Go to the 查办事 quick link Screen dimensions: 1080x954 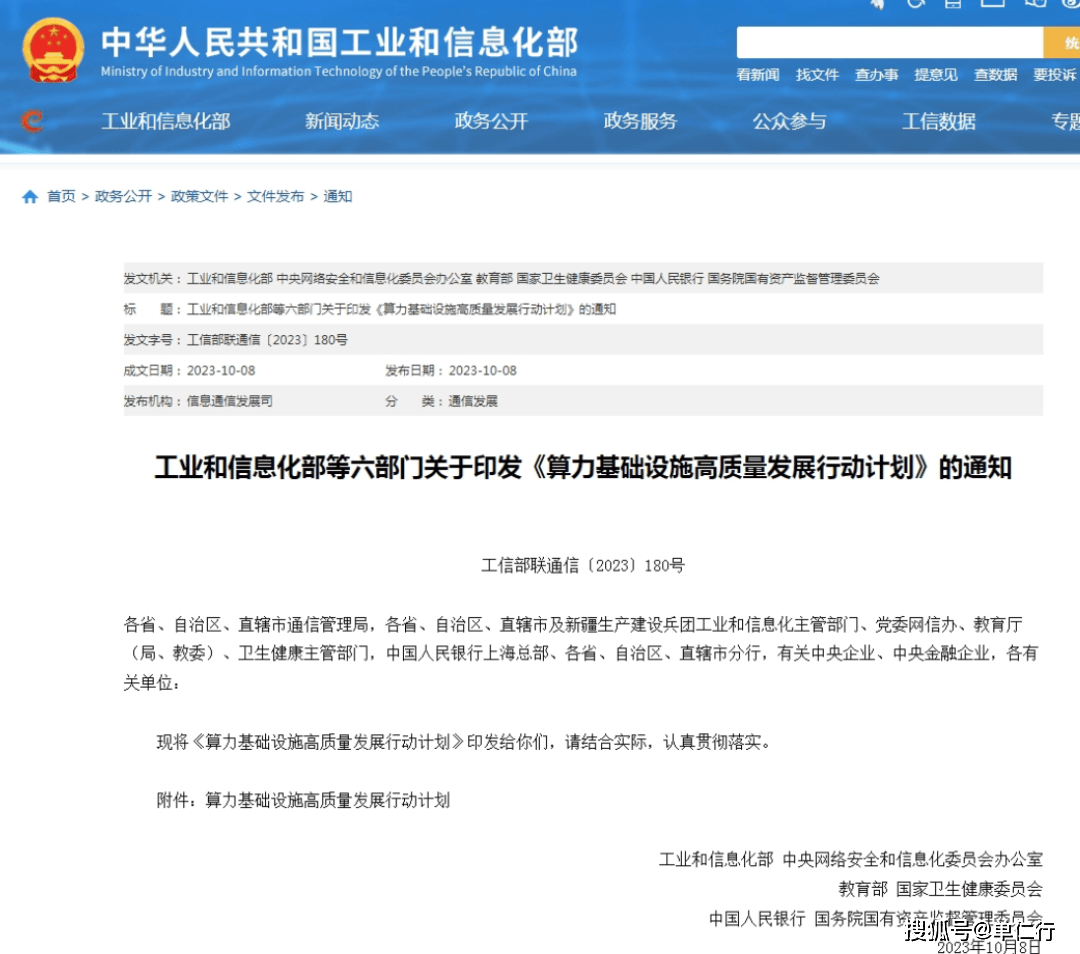(876, 75)
